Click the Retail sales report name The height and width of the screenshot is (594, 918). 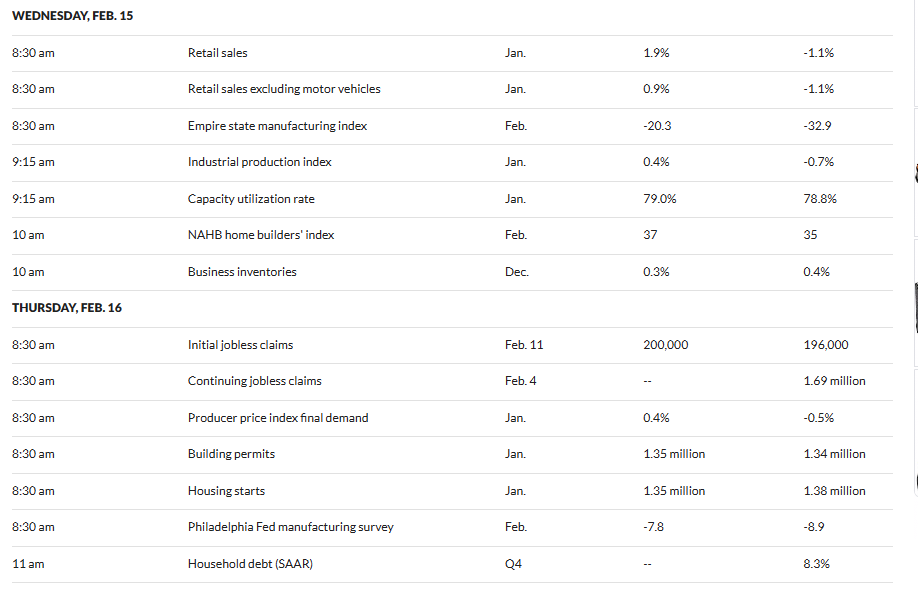217,53
